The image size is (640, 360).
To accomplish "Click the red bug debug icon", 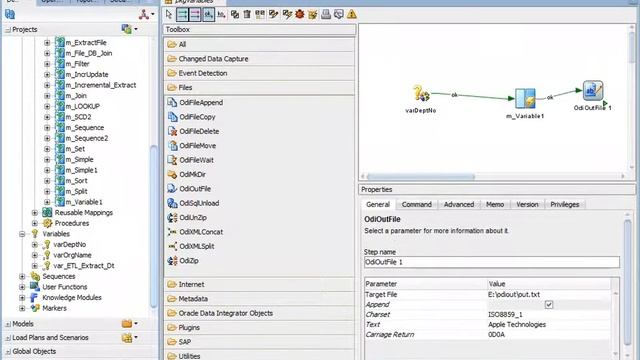I will point(300,15).
